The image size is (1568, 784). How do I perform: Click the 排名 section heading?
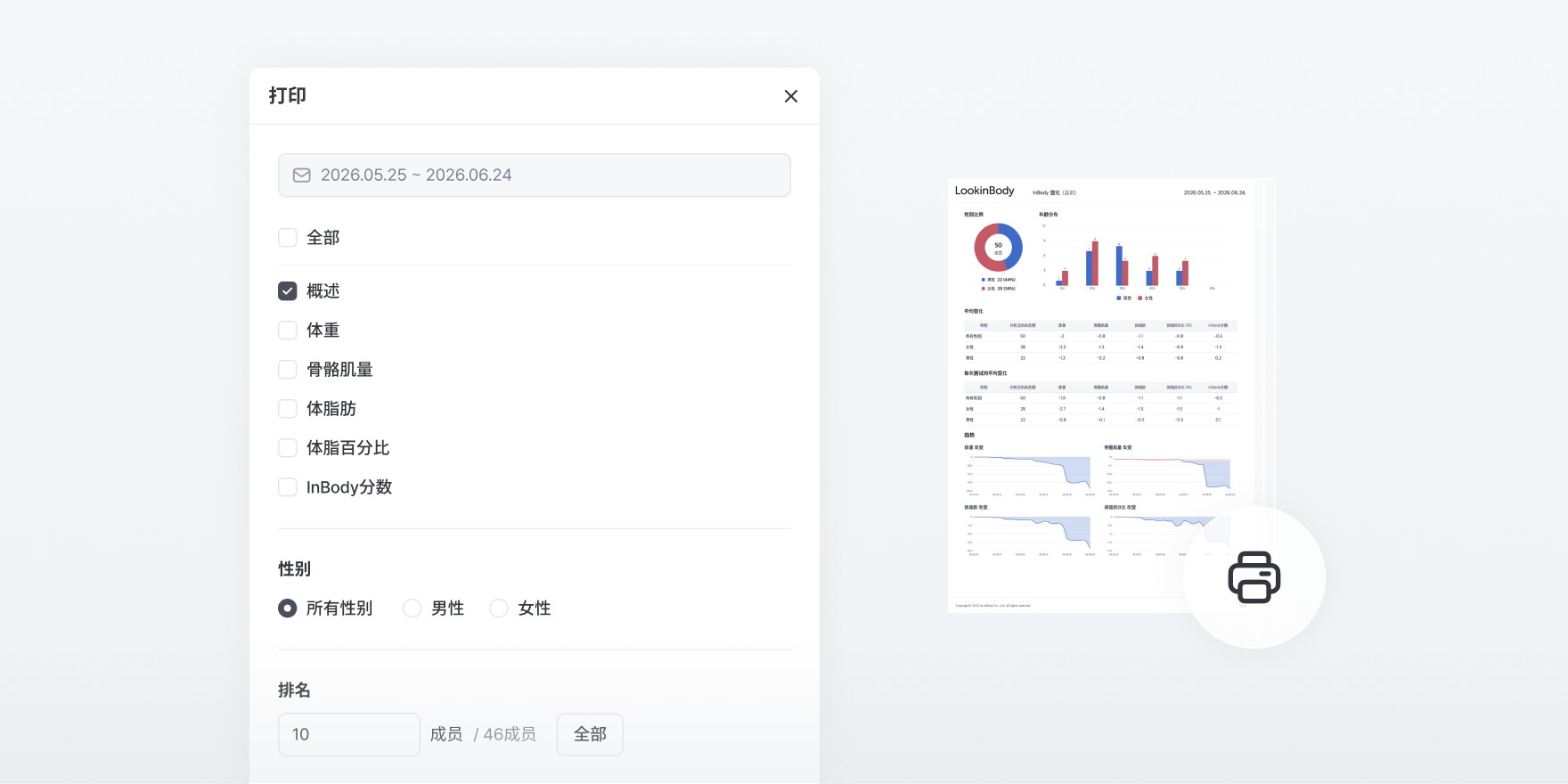[x=294, y=690]
